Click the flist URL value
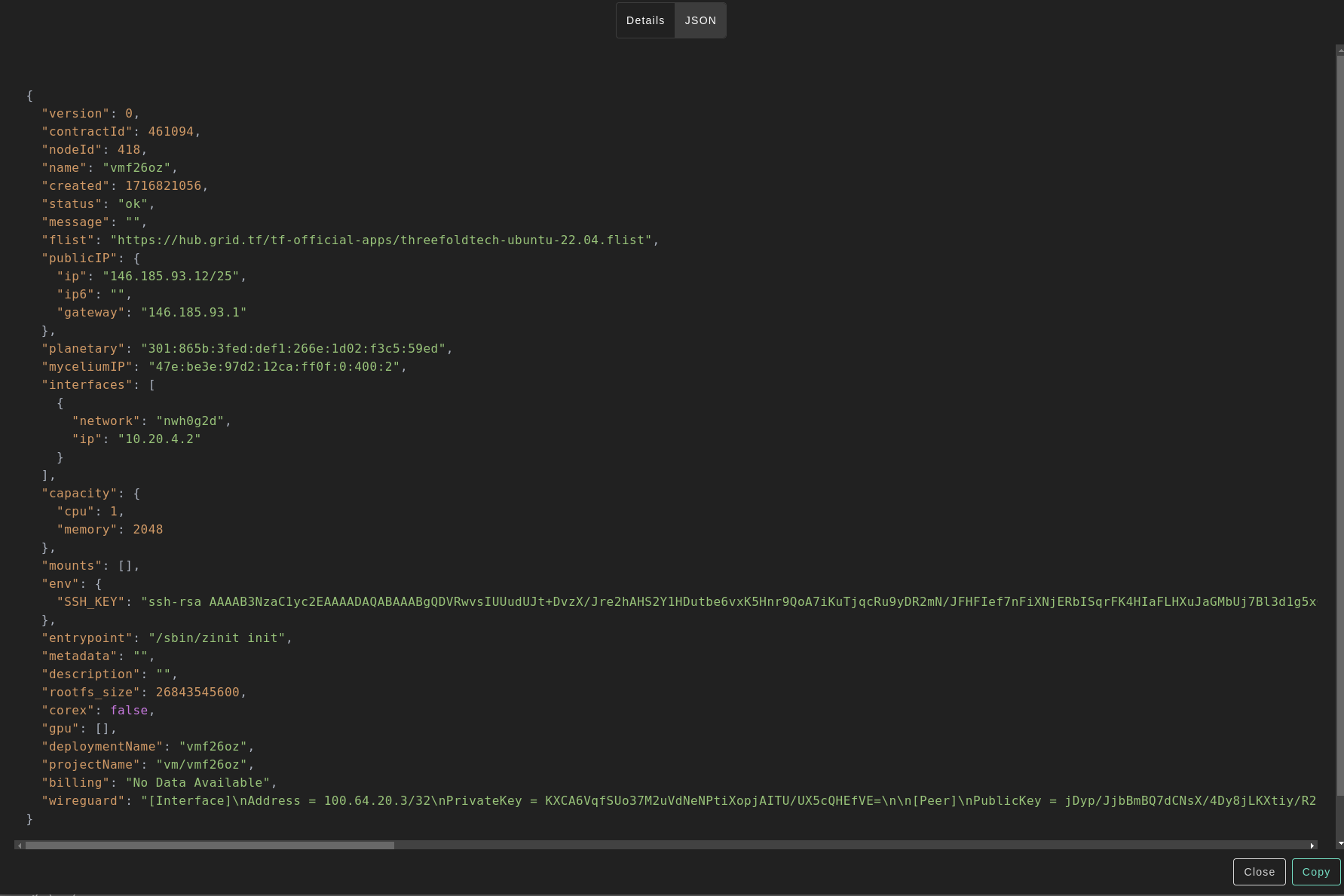 [x=381, y=240]
